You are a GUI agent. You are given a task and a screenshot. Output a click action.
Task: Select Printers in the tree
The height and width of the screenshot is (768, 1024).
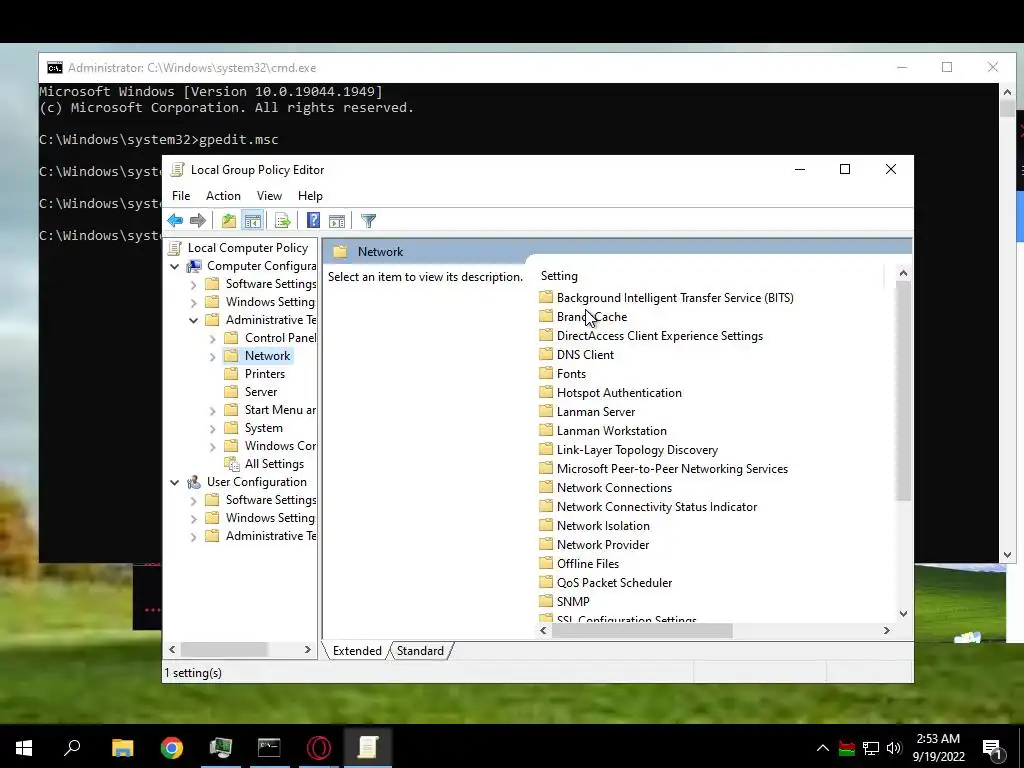tap(264, 374)
